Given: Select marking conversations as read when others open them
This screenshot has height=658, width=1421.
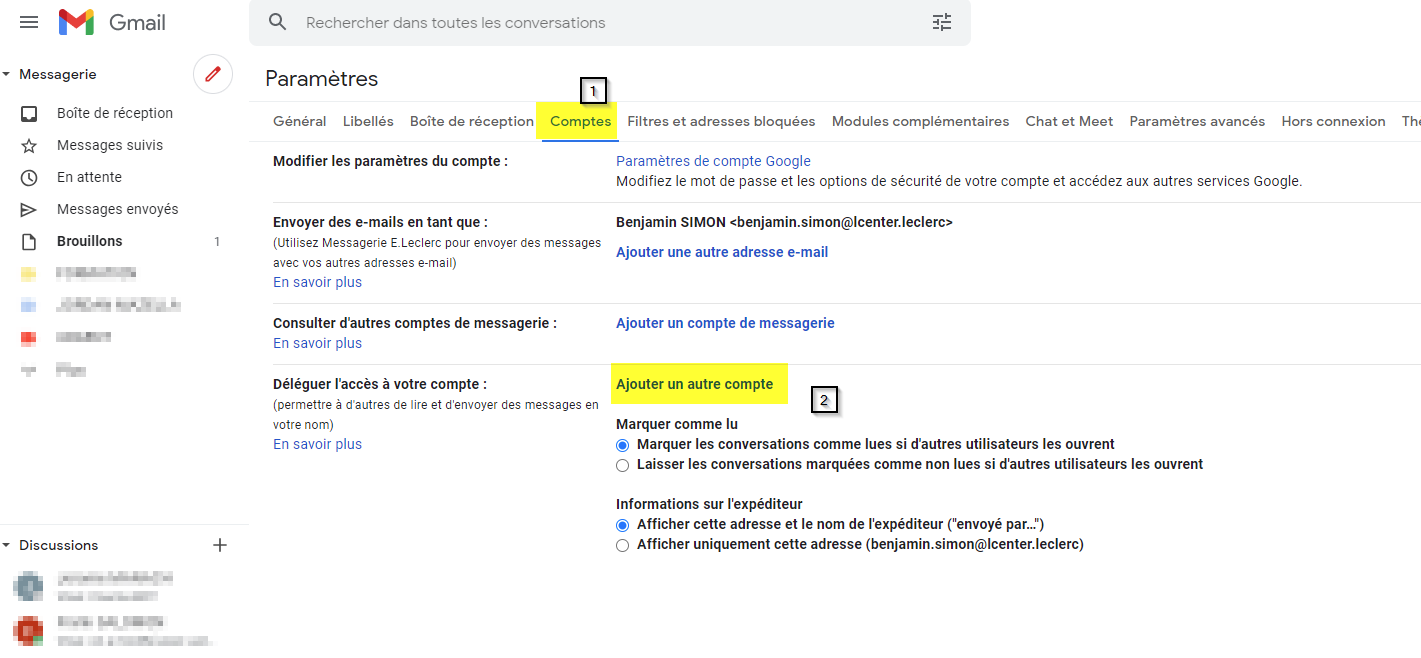Looking at the screenshot, I should coord(622,445).
